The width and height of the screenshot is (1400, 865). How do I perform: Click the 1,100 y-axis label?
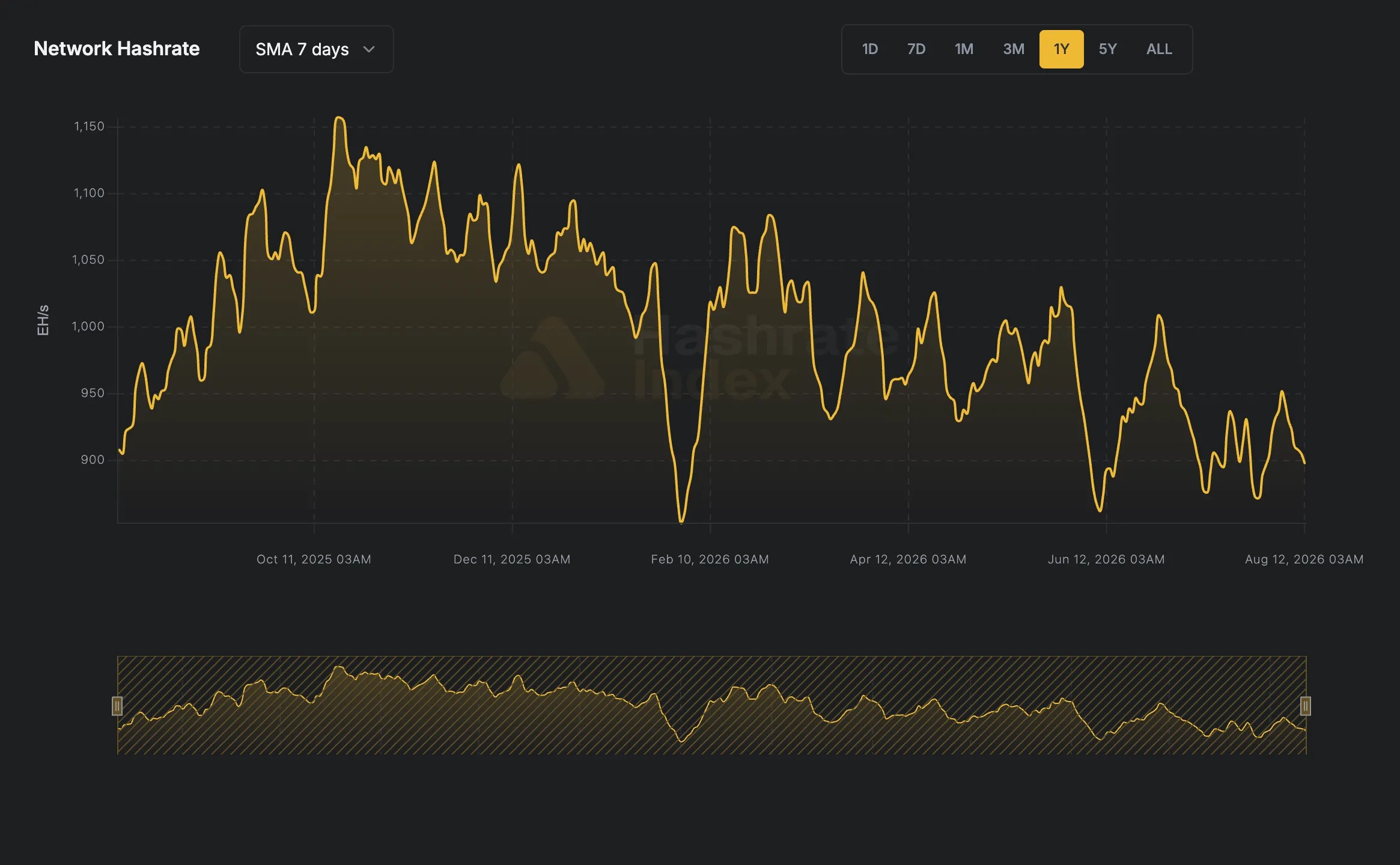coord(89,193)
